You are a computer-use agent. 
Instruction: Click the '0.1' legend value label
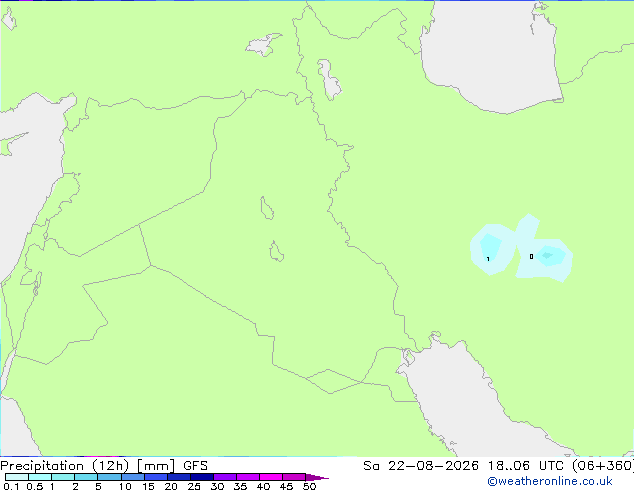tap(11, 486)
